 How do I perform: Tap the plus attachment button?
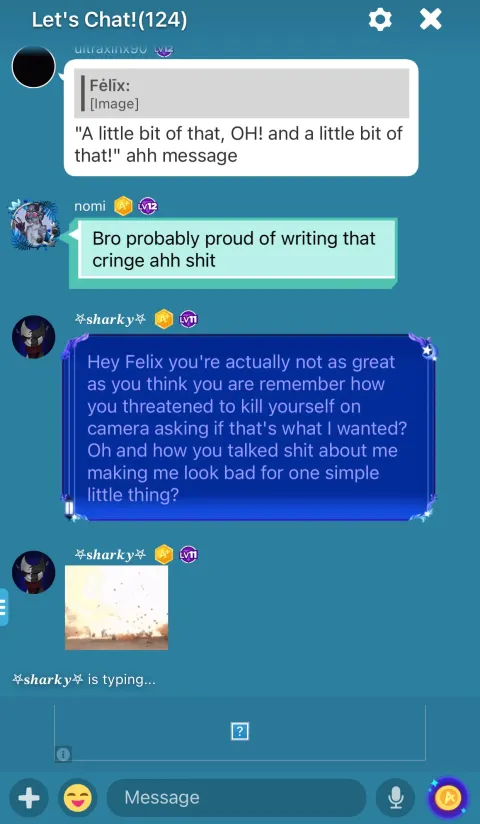[x=29, y=798]
